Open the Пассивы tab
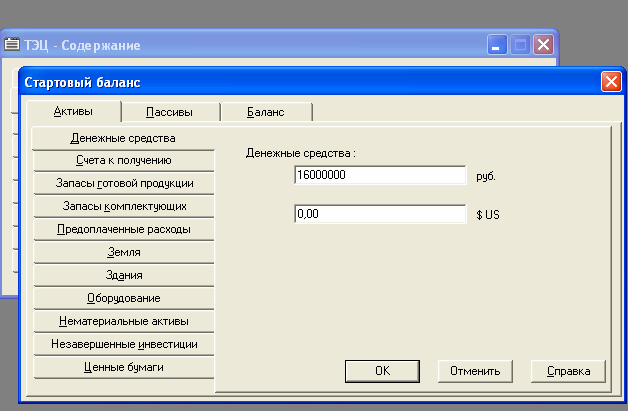 click(x=169, y=112)
